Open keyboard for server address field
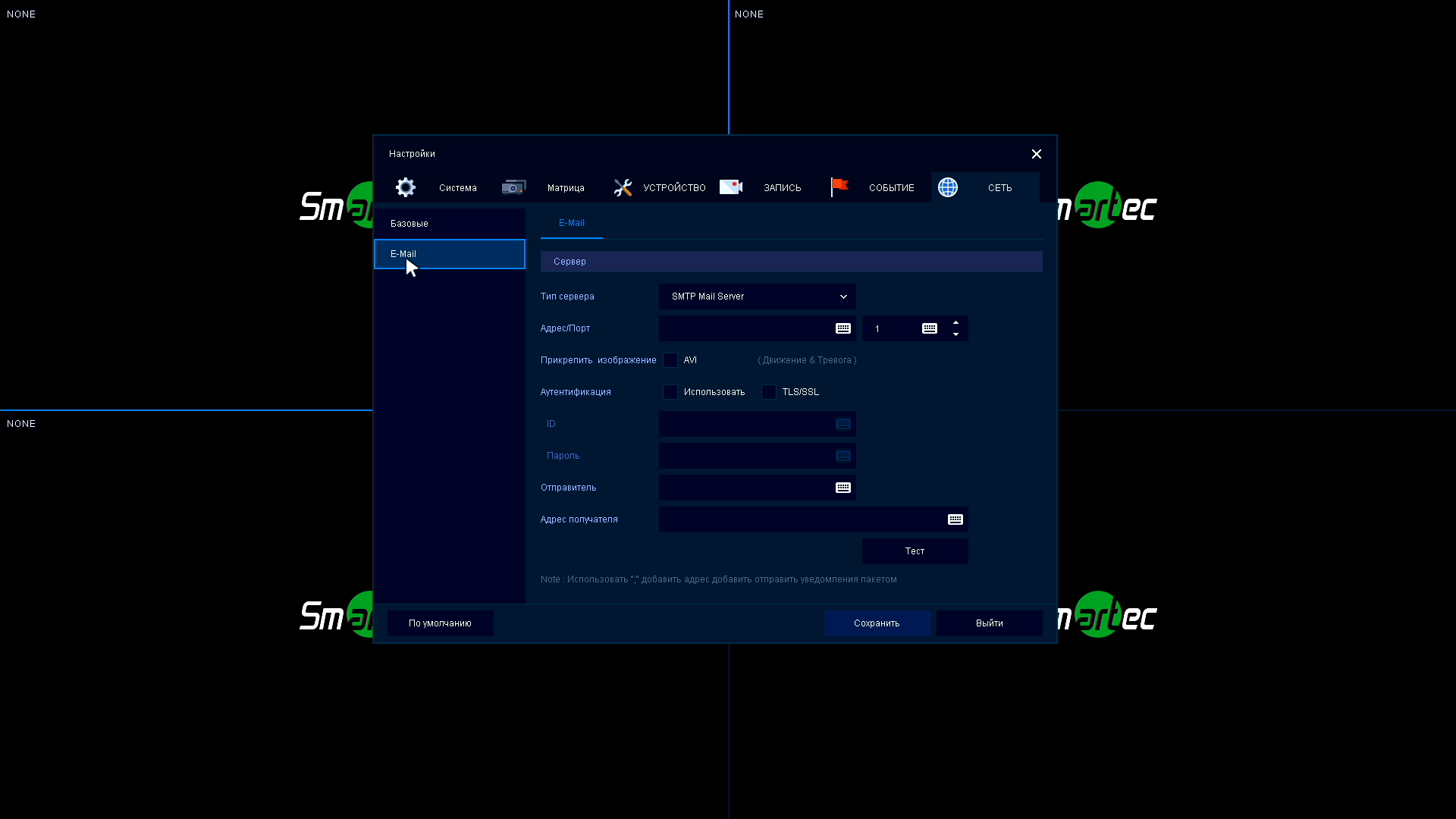This screenshot has width=1456, height=819. click(843, 328)
